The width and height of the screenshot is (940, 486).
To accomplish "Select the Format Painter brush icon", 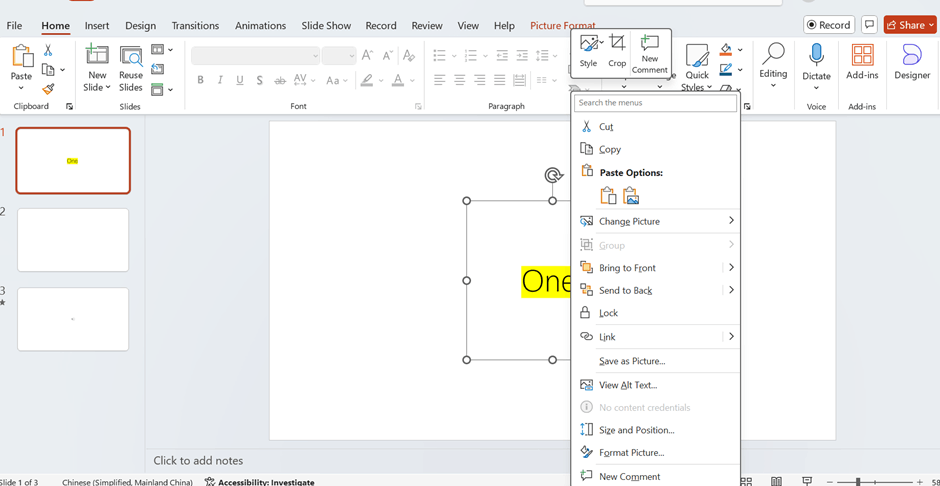I will tap(48, 89).
